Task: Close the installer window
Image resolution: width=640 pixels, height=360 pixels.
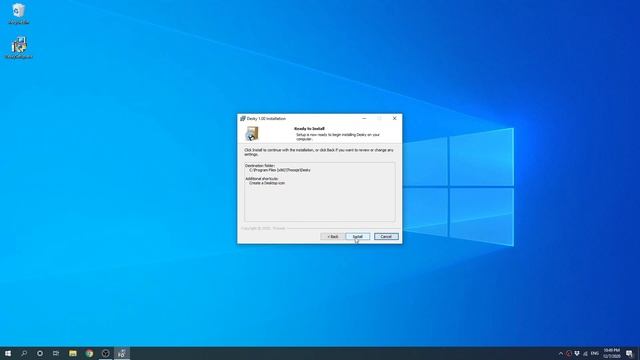Action: click(x=394, y=118)
